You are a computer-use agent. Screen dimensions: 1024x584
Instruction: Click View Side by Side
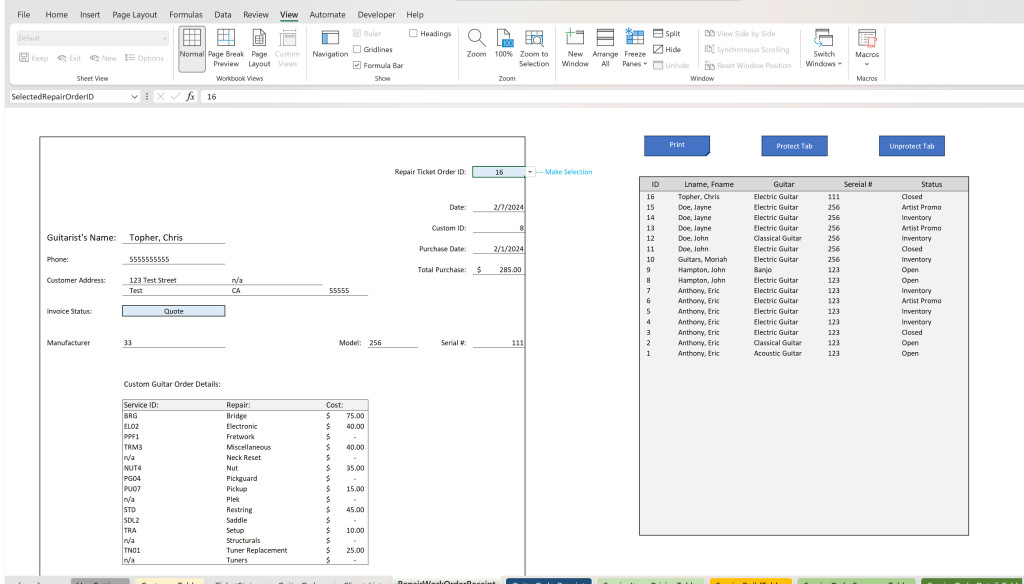point(740,33)
